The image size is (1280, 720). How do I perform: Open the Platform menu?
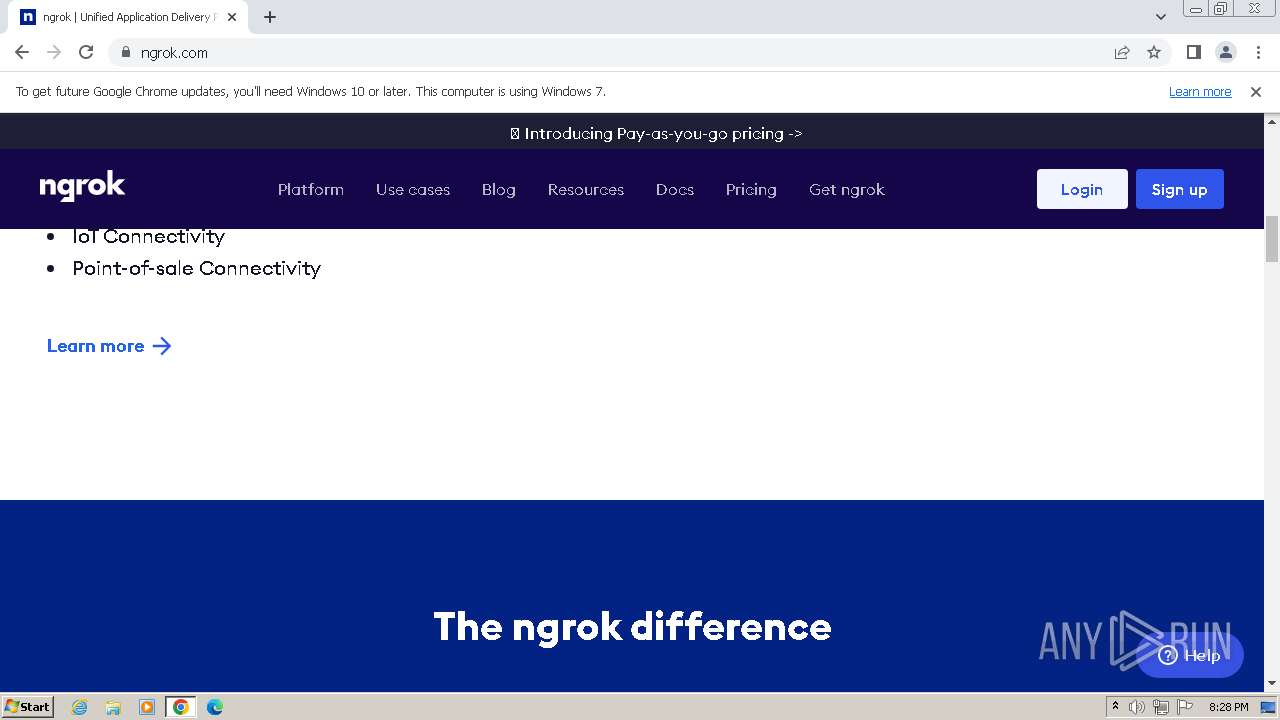pos(311,189)
